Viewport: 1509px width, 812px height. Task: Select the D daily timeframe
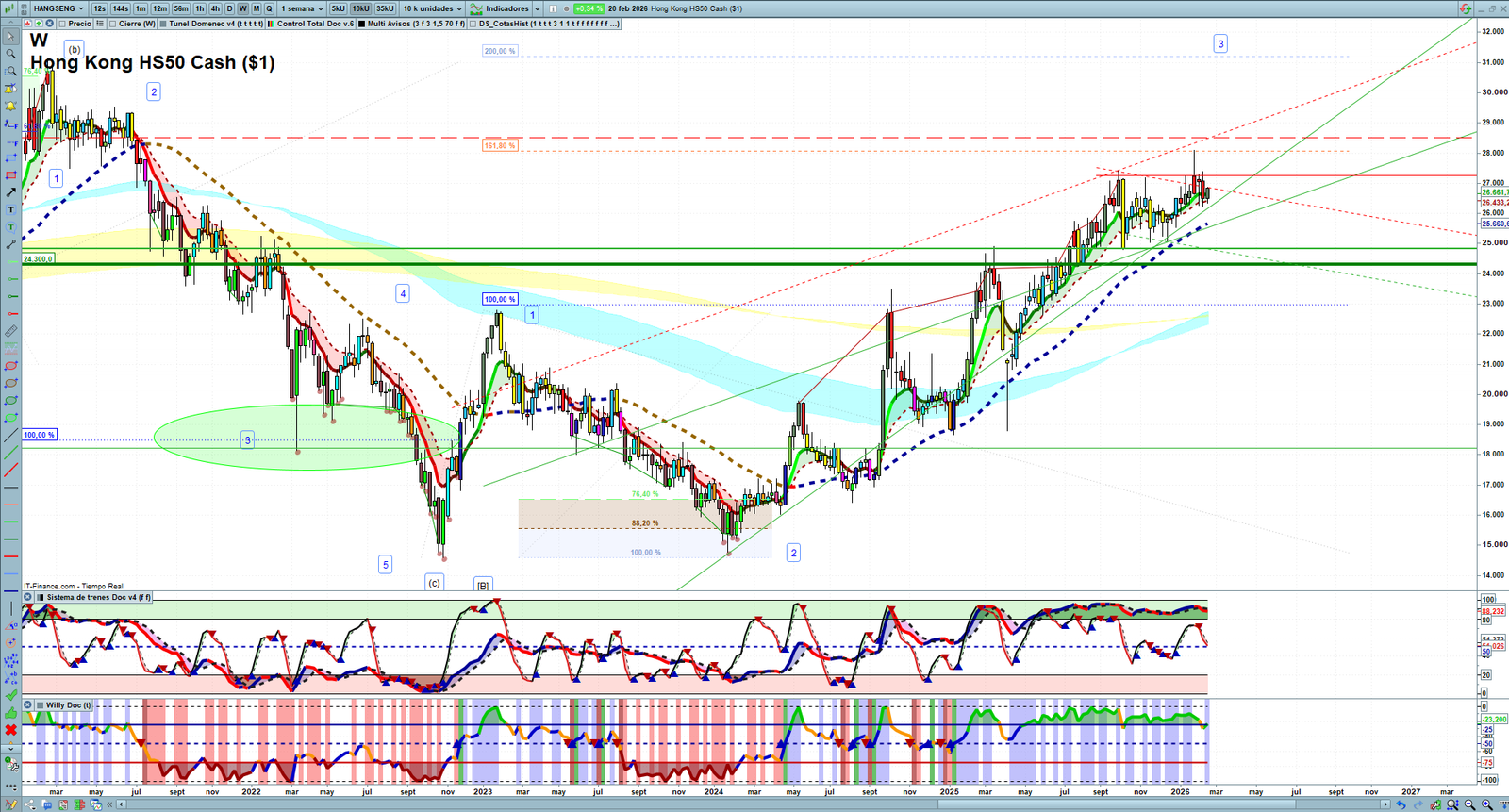click(x=229, y=8)
